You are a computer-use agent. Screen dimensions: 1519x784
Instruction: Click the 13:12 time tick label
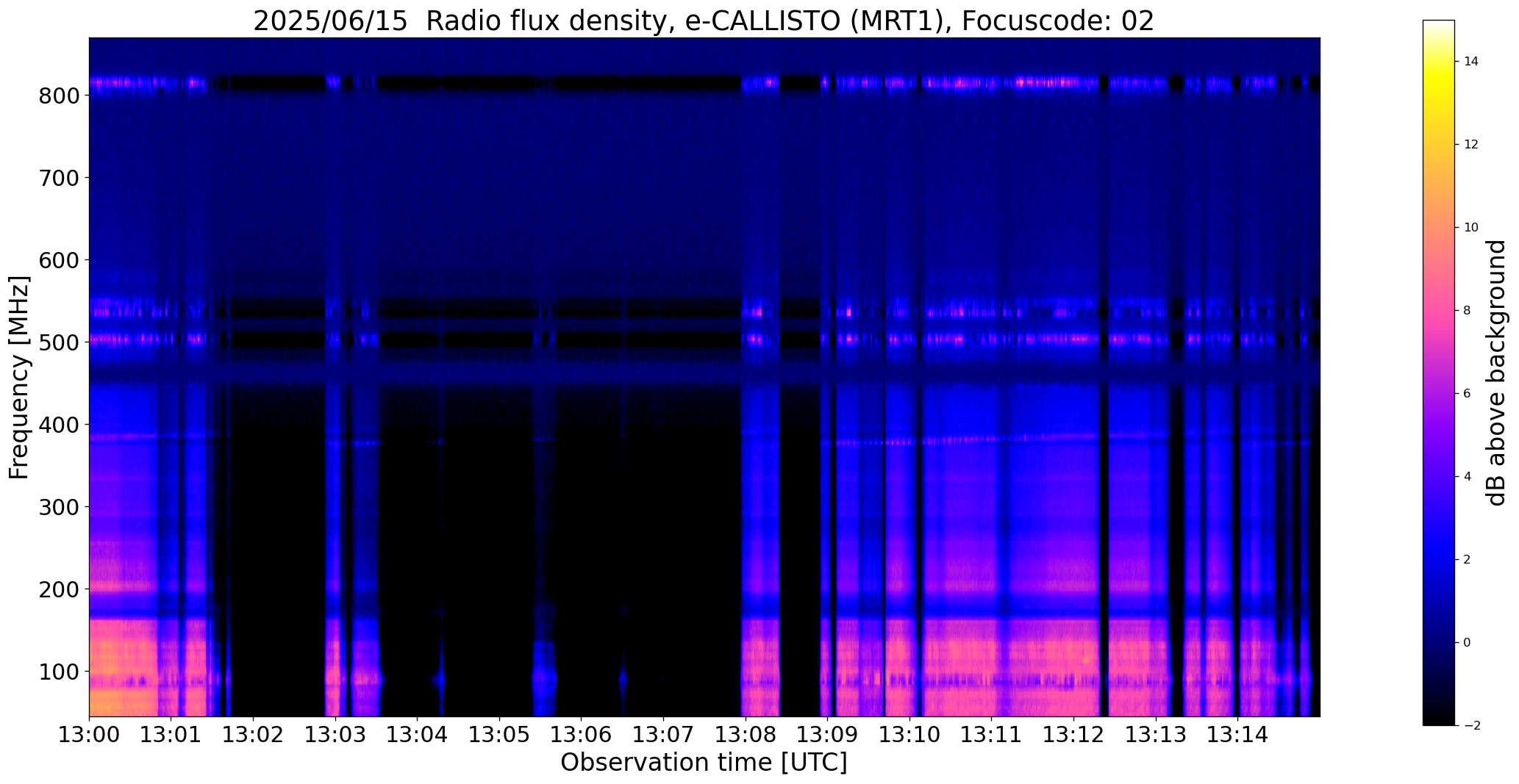pyautogui.click(x=1074, y=736)
